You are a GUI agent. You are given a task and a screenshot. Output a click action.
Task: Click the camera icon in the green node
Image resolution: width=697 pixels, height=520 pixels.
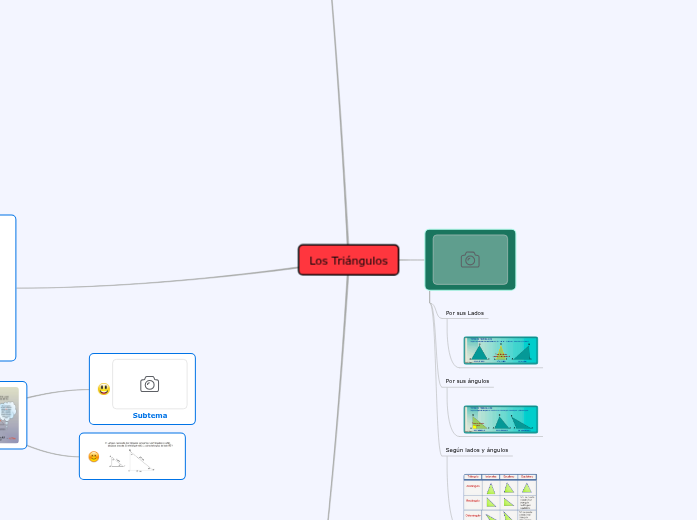click(x=470, y=260)
